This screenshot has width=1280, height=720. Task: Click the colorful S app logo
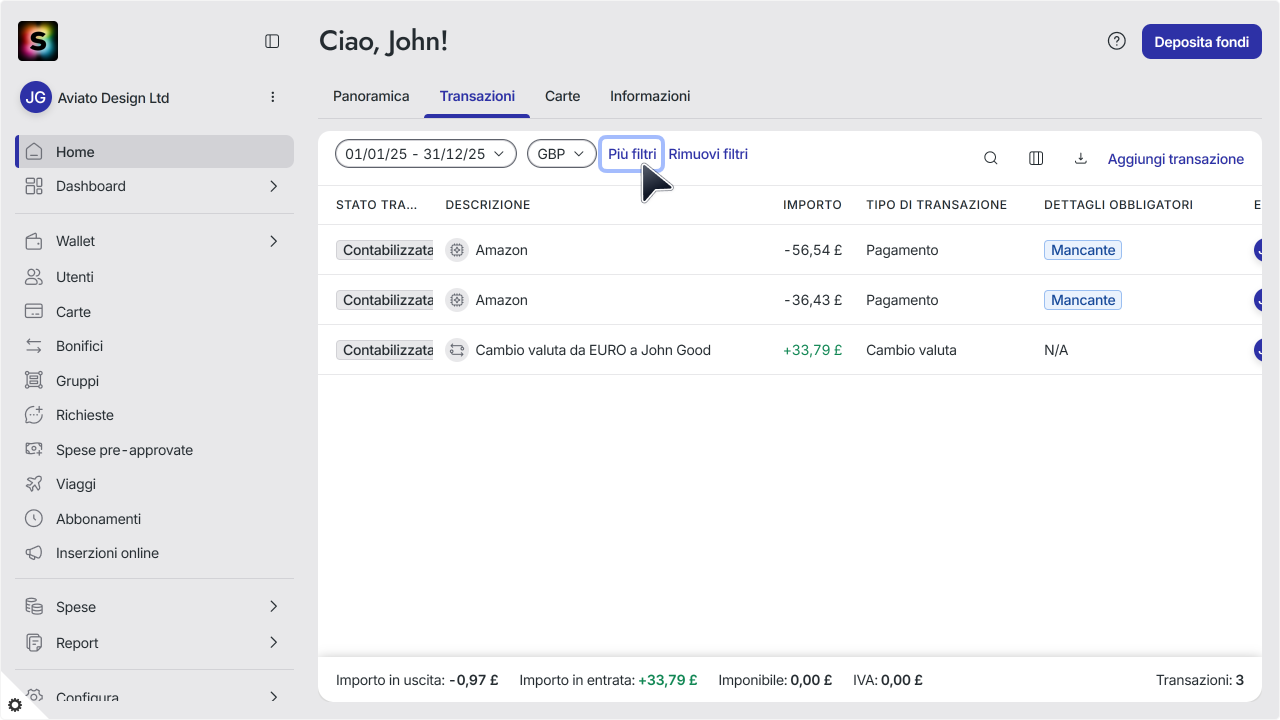pyautogui.click(x=38, y=41)
